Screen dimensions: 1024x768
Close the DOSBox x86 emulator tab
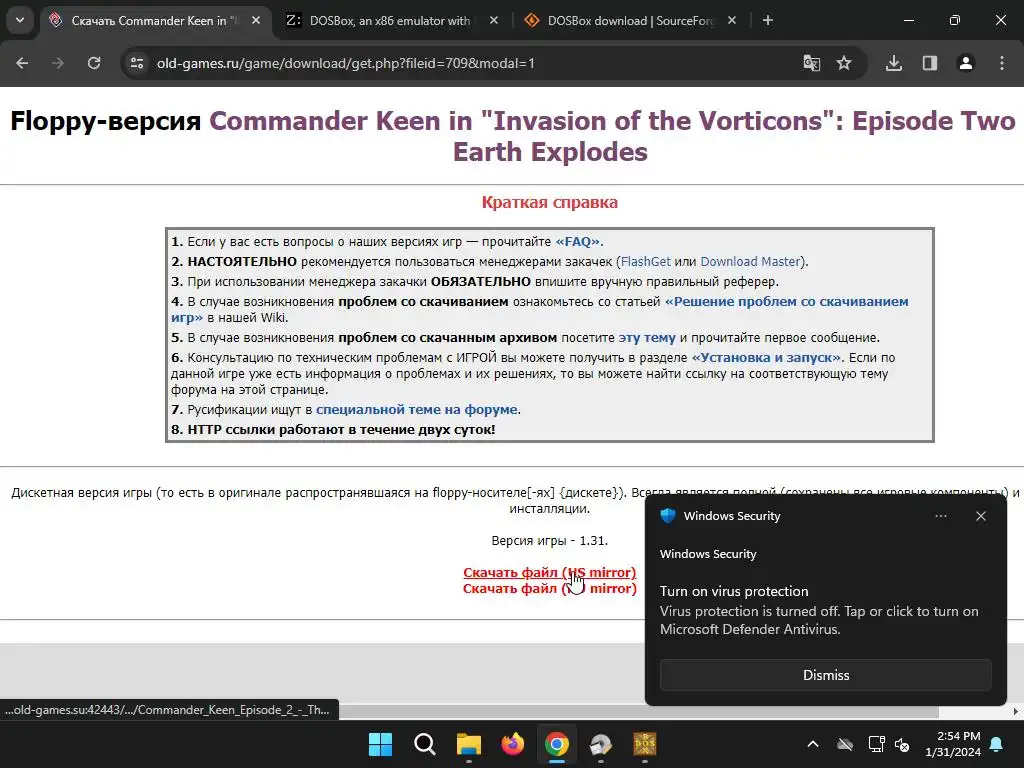(494, 21)
